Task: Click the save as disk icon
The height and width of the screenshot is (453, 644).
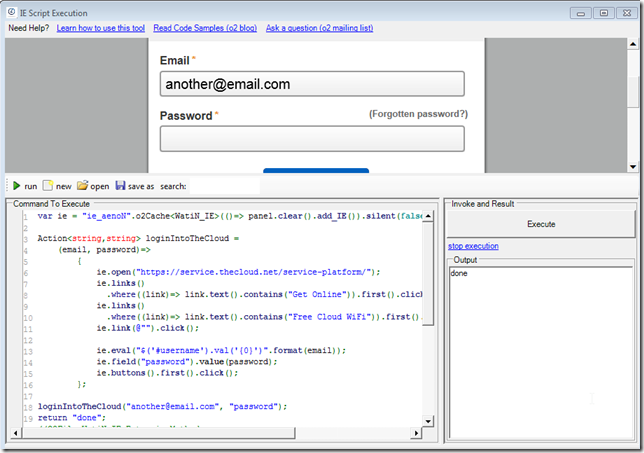Action: pos(121,186)
